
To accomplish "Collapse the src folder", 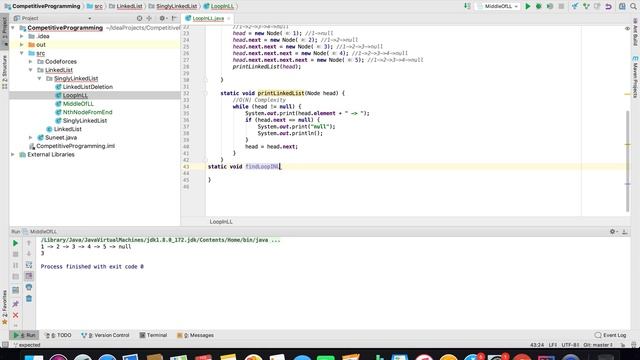I will click(22, 53).
